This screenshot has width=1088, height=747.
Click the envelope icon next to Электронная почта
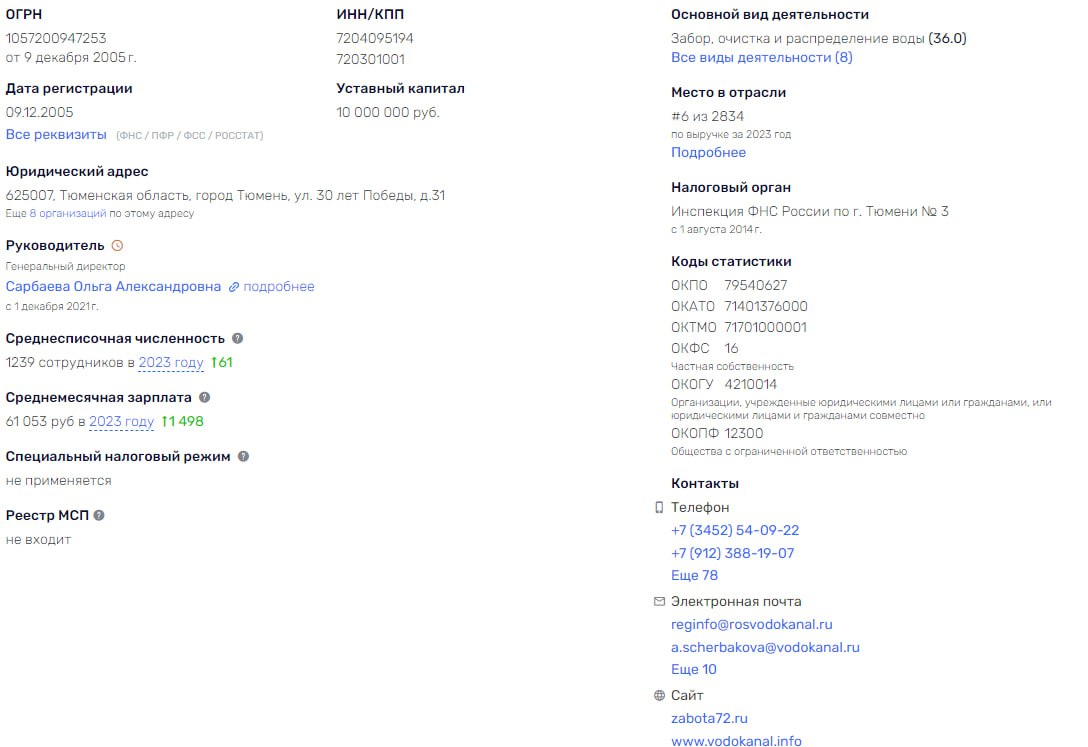click(x=659, y=601)
